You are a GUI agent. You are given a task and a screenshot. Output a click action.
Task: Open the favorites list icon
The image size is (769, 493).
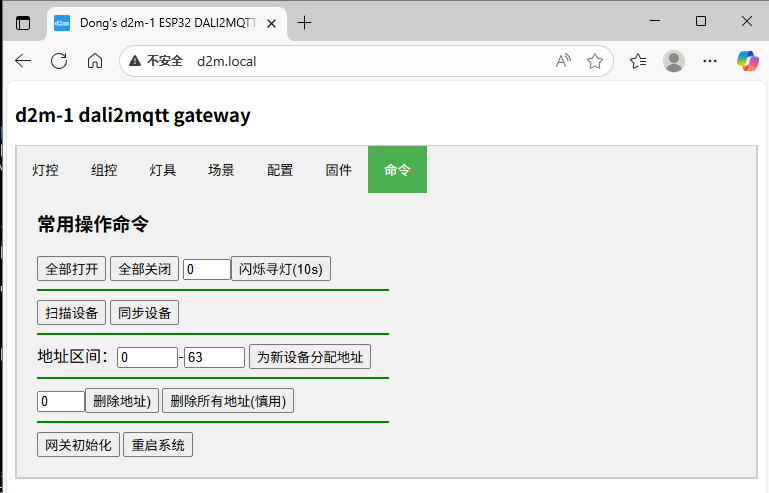[x=638, y=61]
